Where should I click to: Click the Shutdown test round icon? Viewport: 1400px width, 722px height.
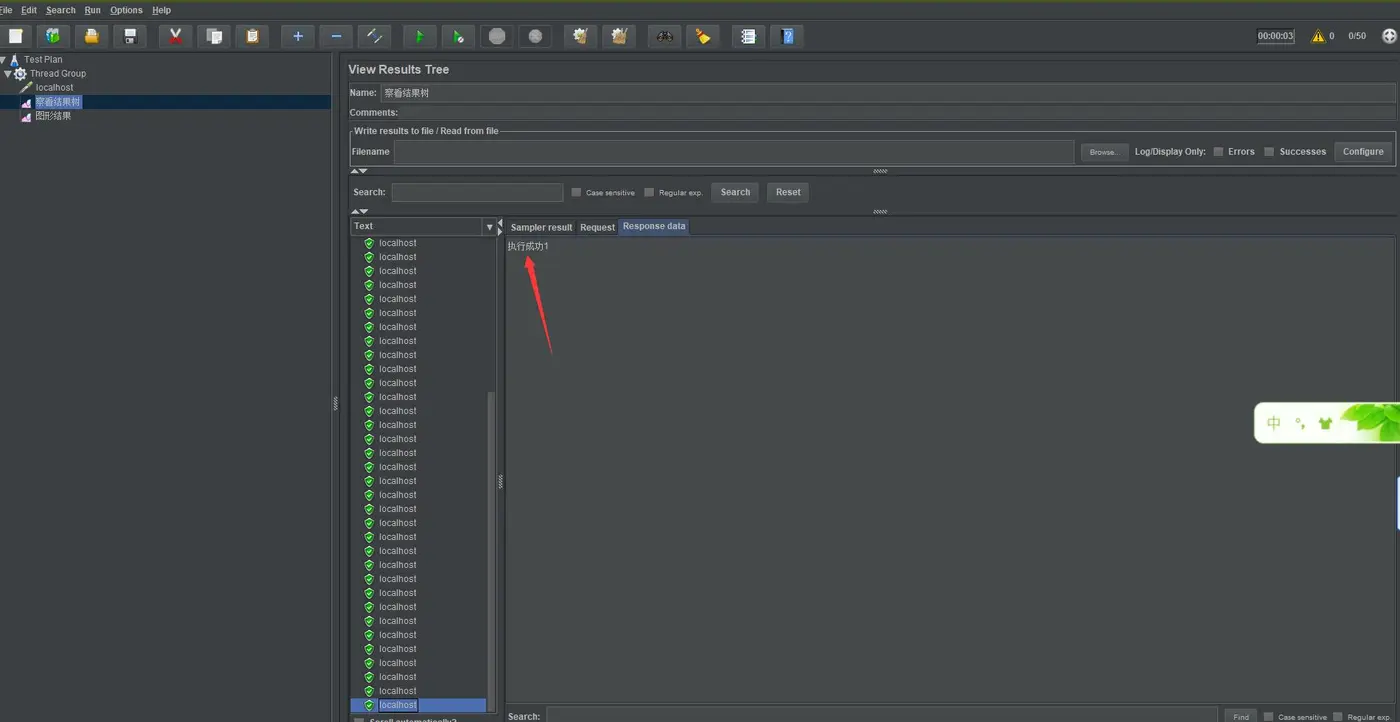[535, 36]
